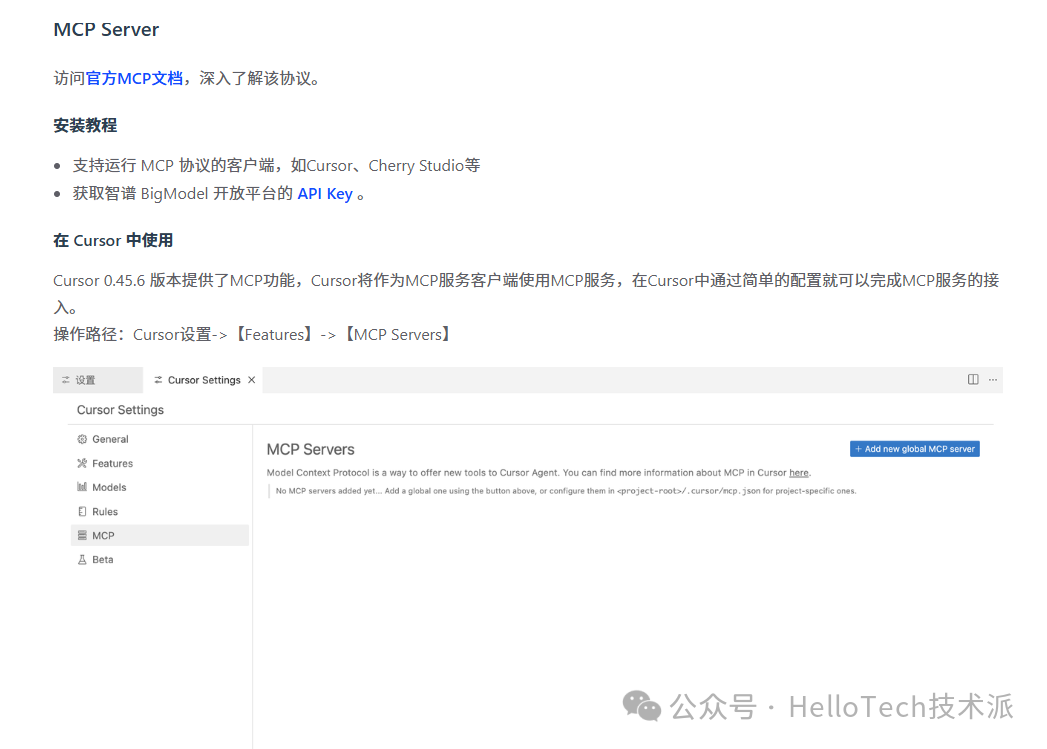Open the API Key link
The image size is (1047, 749).
325,193
